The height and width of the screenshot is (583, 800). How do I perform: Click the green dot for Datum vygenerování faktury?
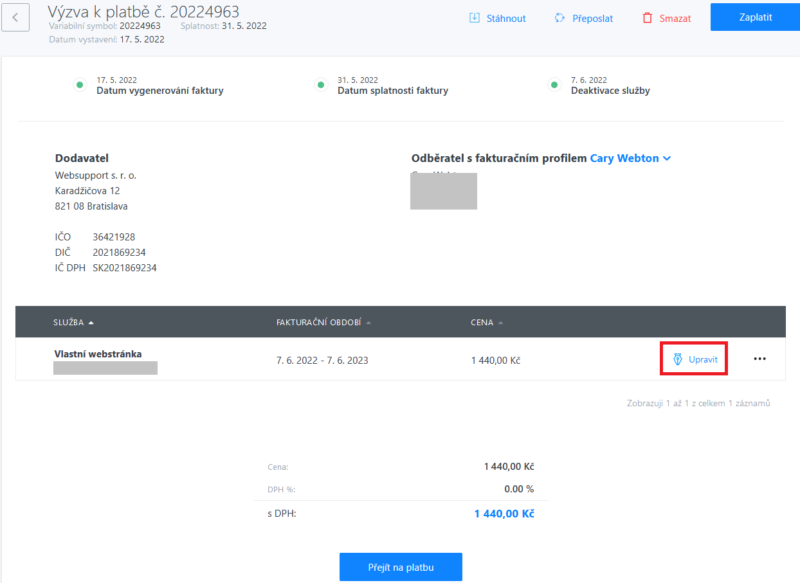[x=80, y=85]
